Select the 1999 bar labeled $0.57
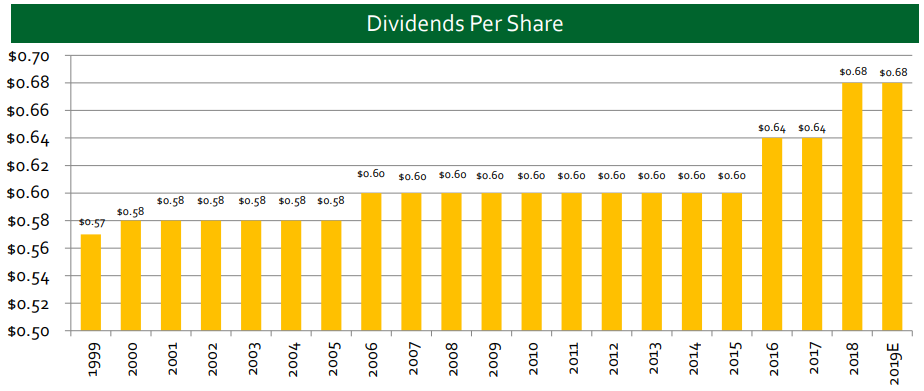Viewport: 924px width, 391px height. click(x=91, y=283)
